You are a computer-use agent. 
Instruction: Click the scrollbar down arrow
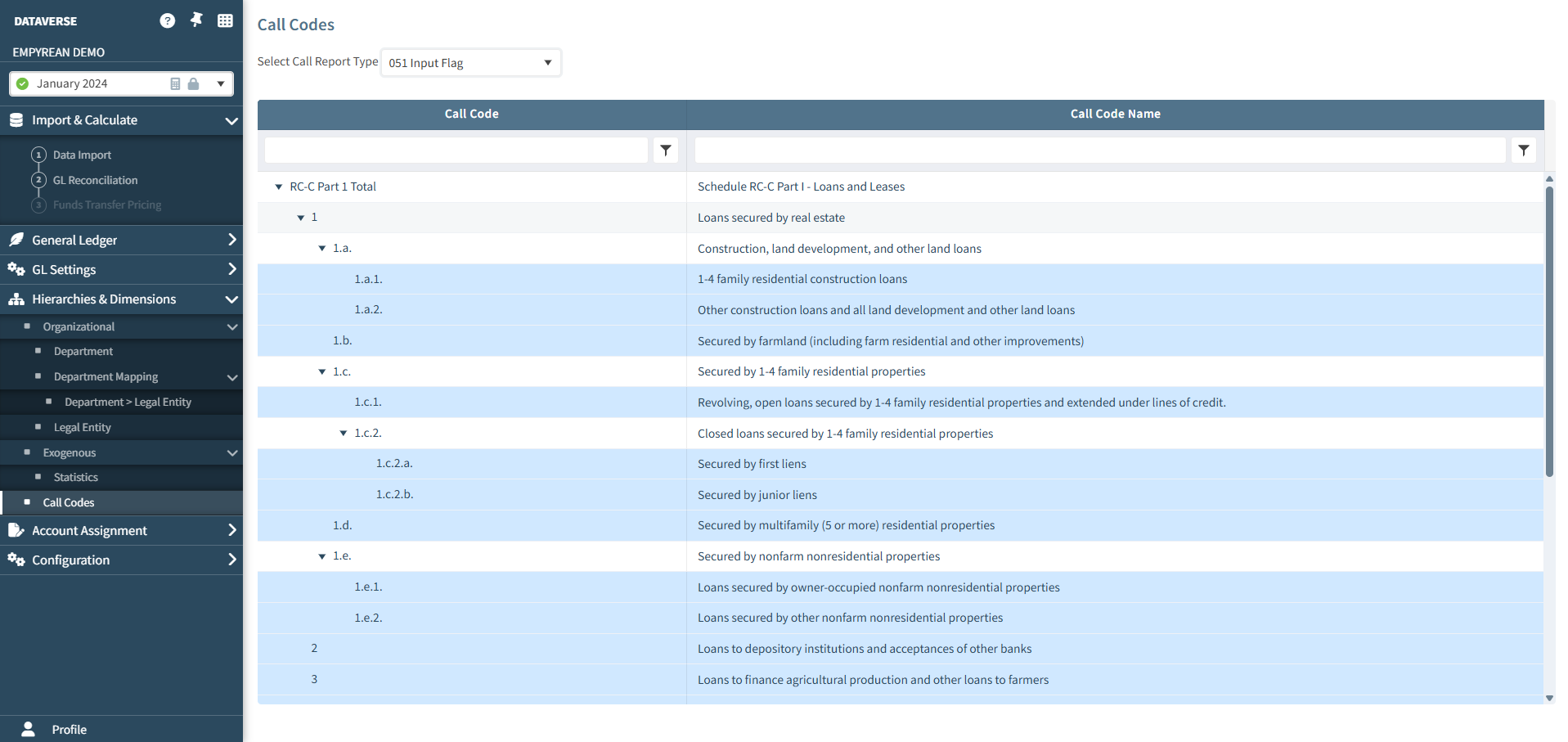click(x=1549, y=698)
